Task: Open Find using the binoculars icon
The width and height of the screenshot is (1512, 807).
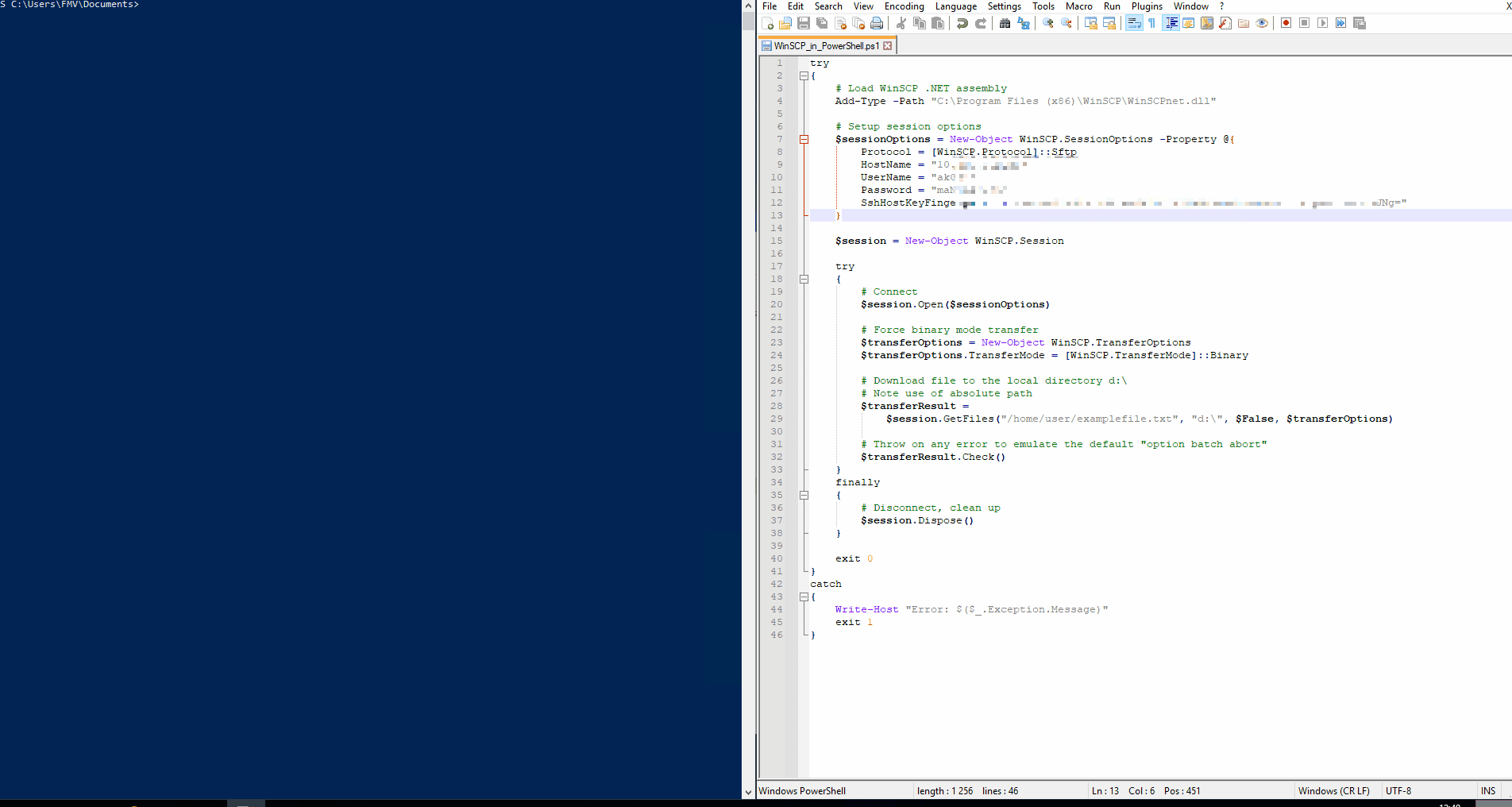Action: pos(1005,23)
